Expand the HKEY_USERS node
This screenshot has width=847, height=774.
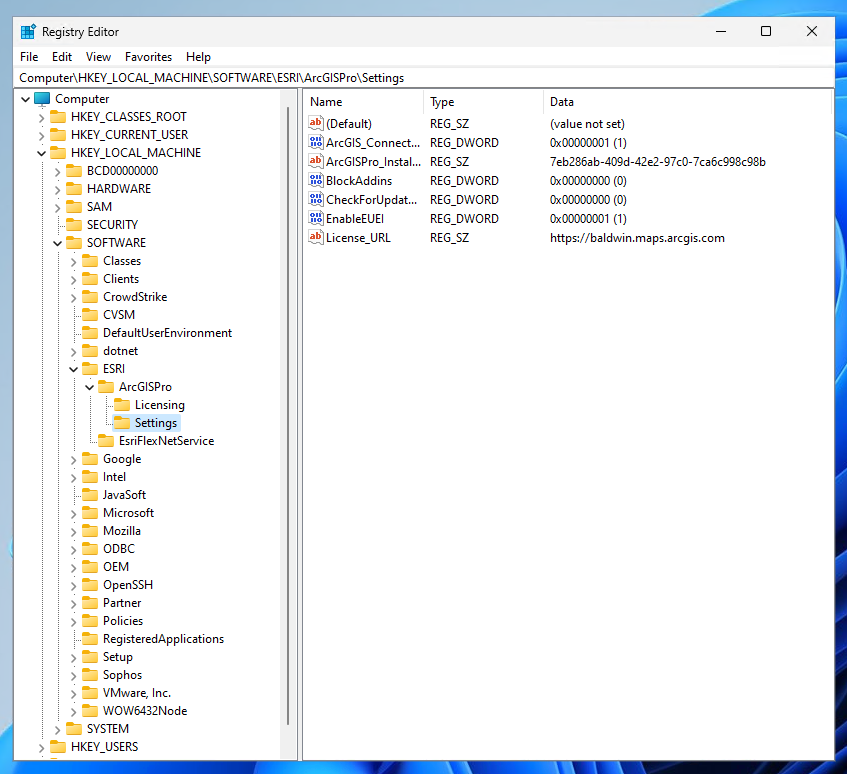point(42,748)
